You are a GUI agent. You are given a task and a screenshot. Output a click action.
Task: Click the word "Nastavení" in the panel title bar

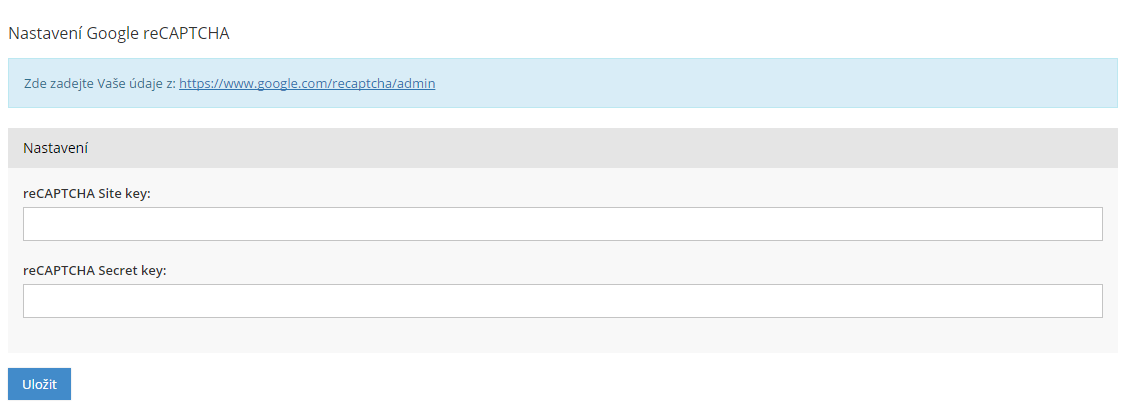[56, 148]
